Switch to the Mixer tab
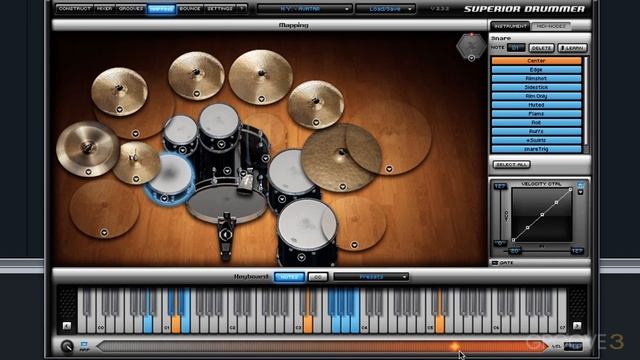 click(104, 9)
